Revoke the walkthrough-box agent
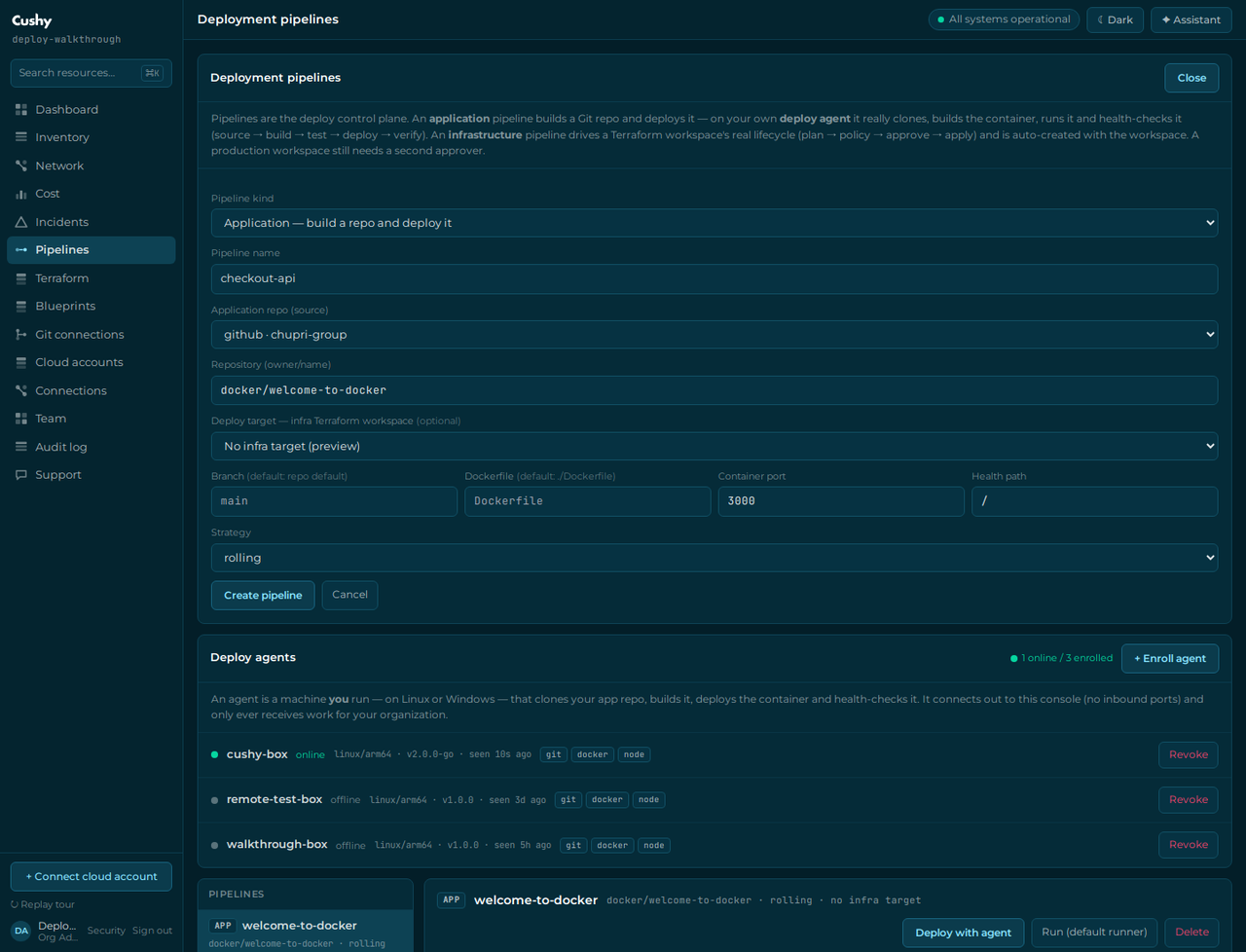Viewport: 1246px width, 952px height. pyautogui.click(x=1189, y=845)
